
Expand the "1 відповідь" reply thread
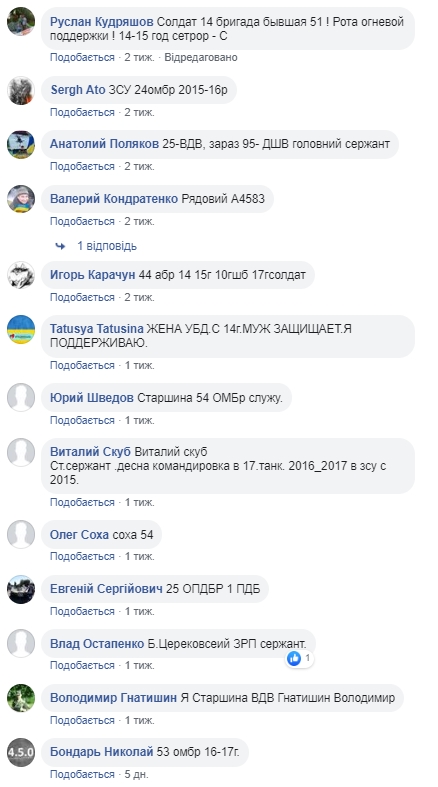(x=106, y=246)
